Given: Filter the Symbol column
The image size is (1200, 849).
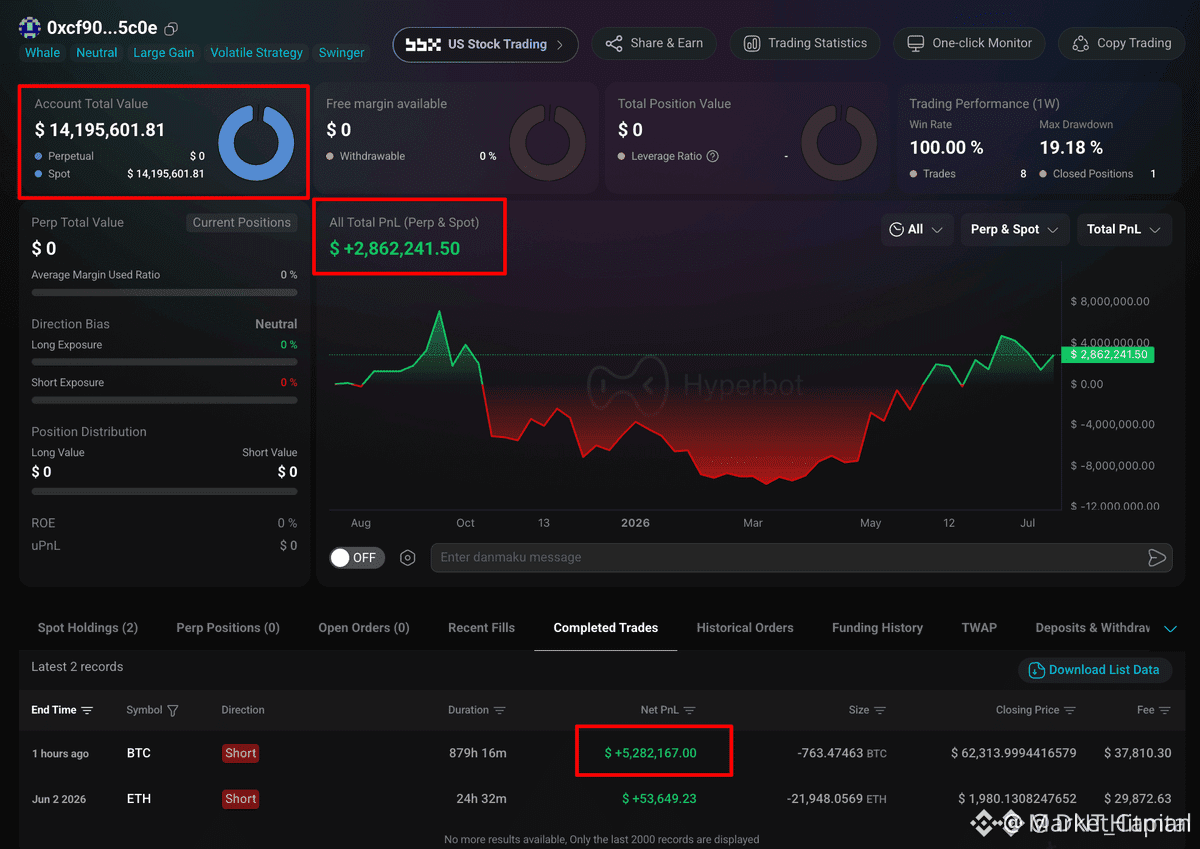Looking at the screenshot, I should pyautogui.click(x=173, y=711).
